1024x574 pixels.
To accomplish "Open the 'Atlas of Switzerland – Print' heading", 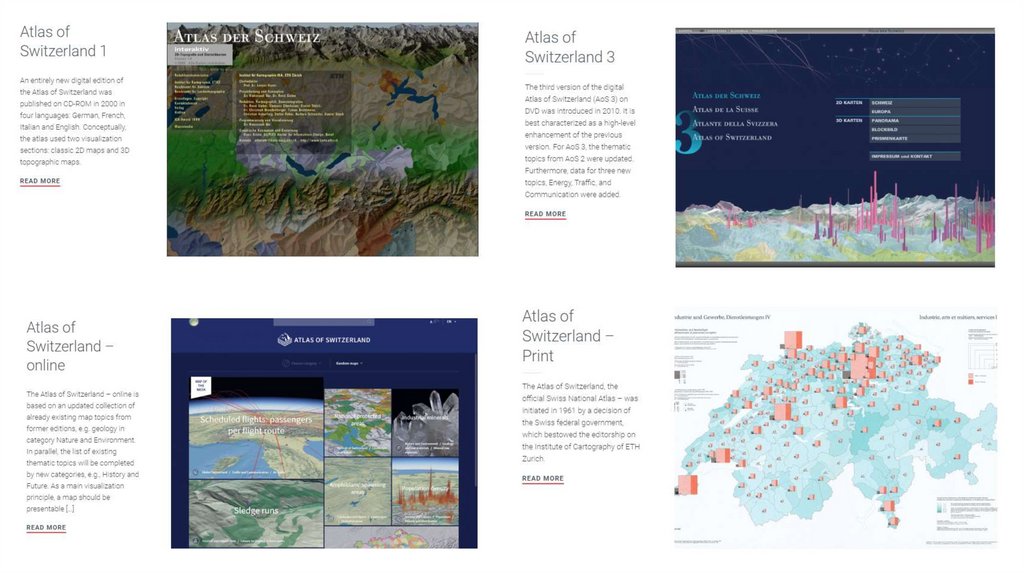I will 568,335.
